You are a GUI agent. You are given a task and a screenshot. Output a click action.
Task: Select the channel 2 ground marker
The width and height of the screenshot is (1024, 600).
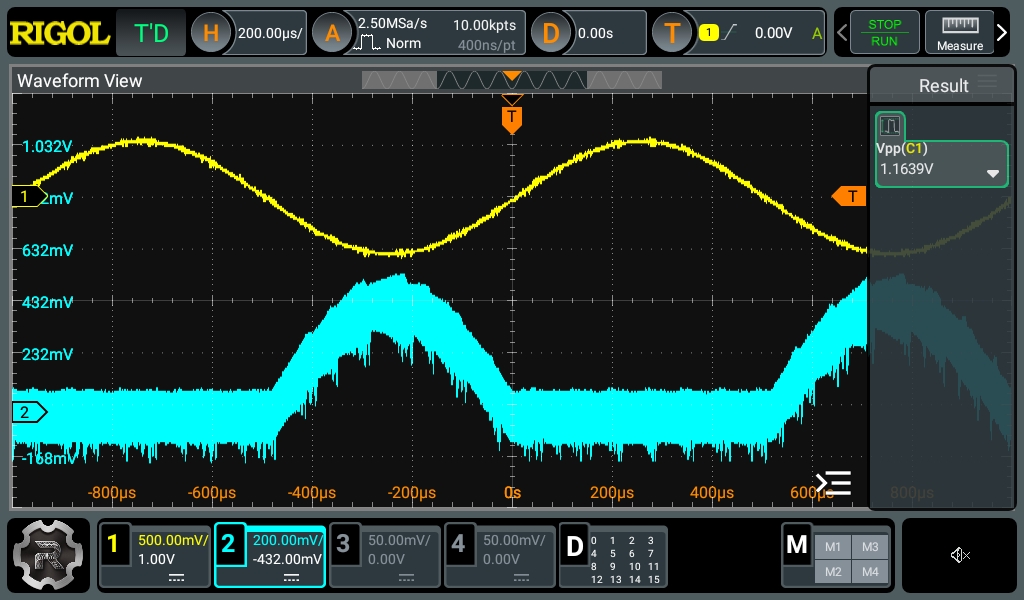coord(28,412)
